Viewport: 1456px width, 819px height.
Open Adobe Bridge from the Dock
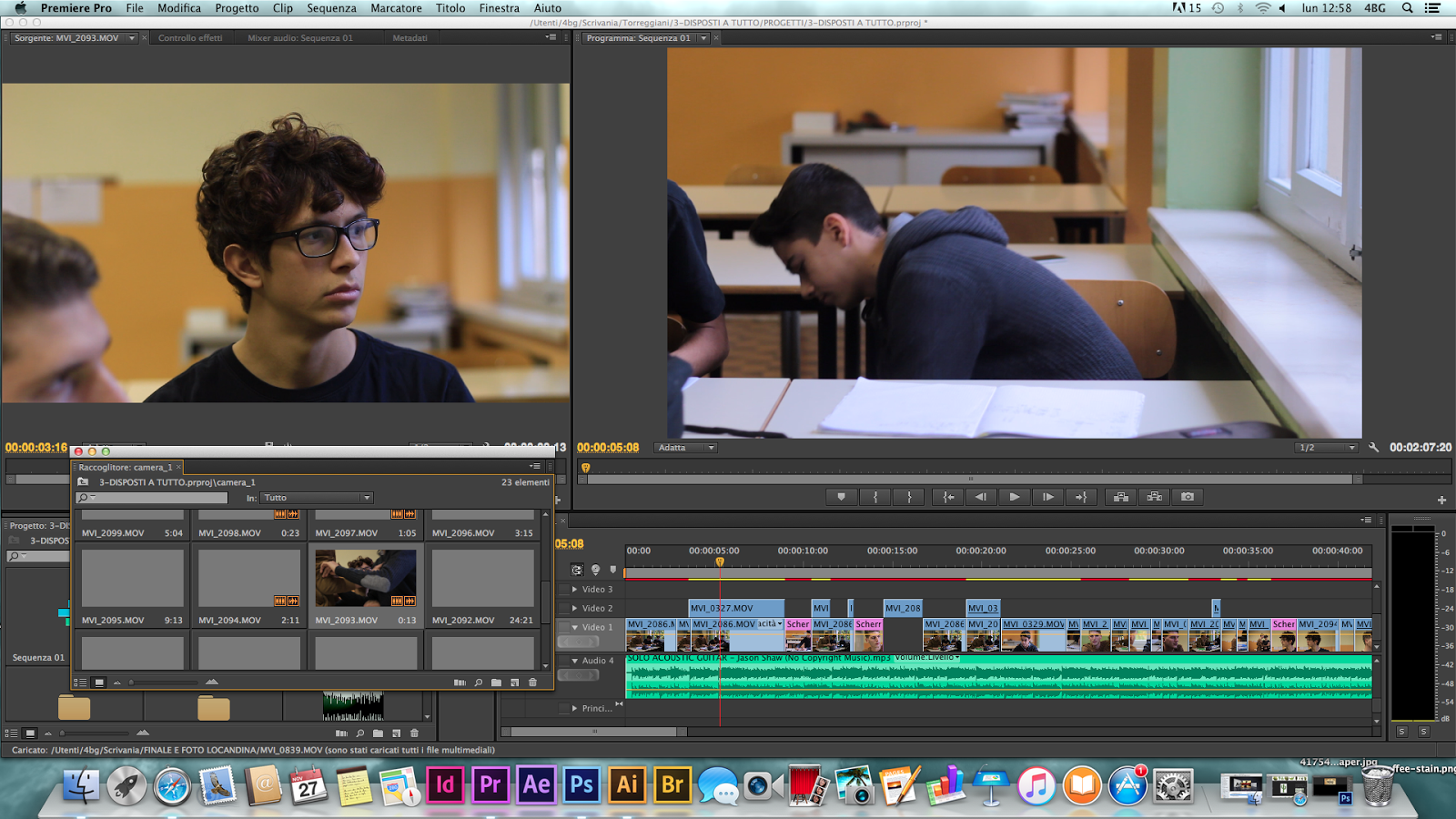pyautogui.click(x=672, y=784)
